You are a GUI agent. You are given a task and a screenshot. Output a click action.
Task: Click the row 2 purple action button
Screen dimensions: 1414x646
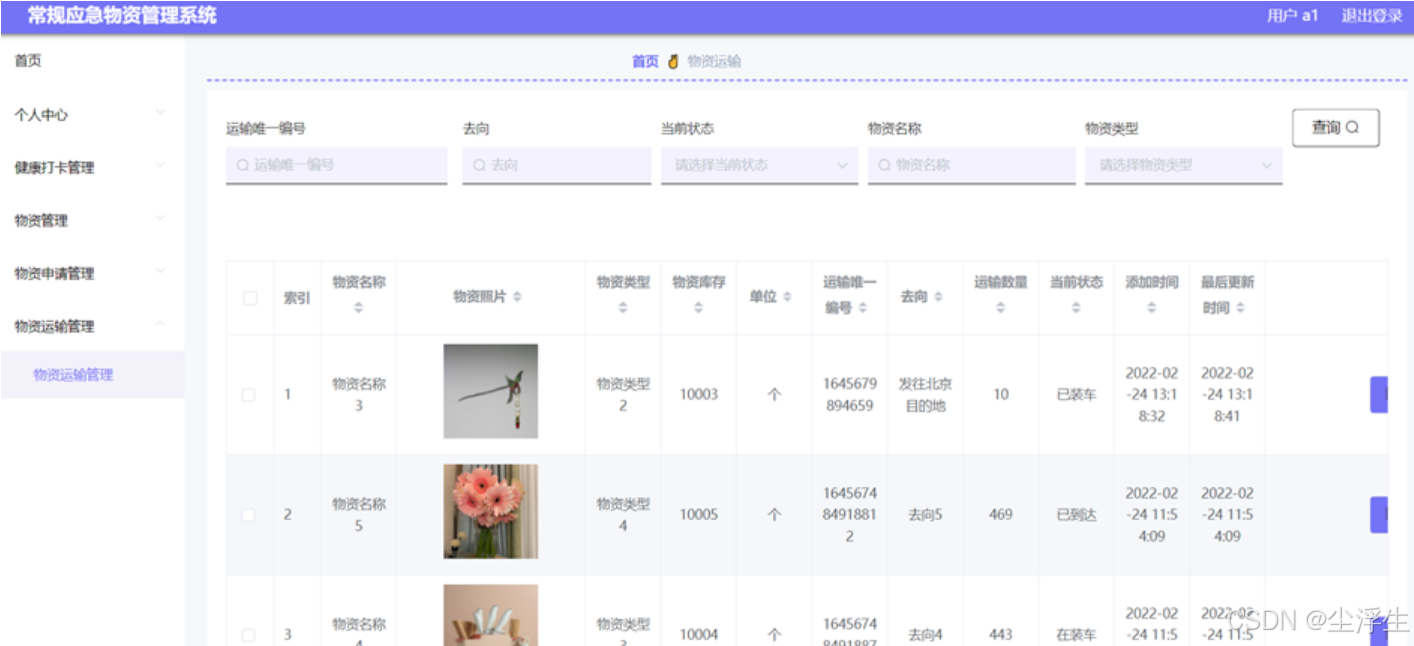[1378, 515]
